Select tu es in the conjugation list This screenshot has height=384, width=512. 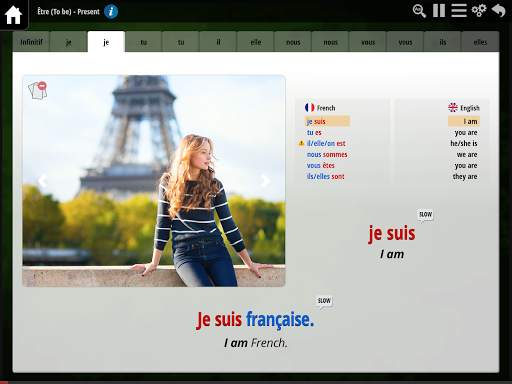(x=314, y=132)
